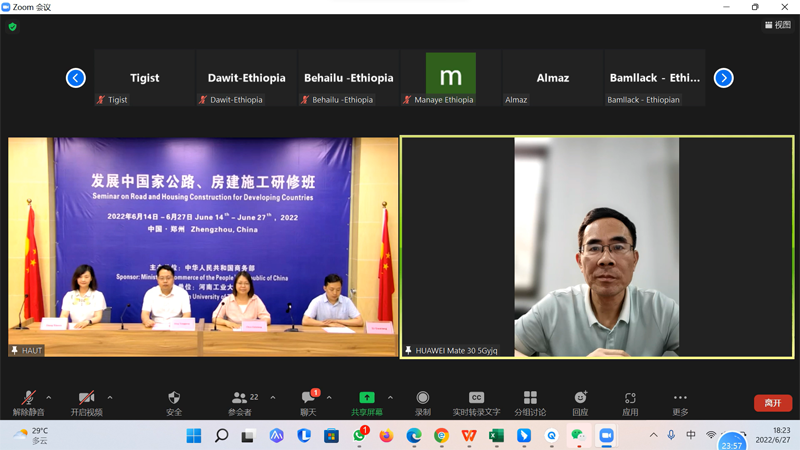Open the 更多 more options menu
This screenshot has height=450, width=800.
[680, 402]
